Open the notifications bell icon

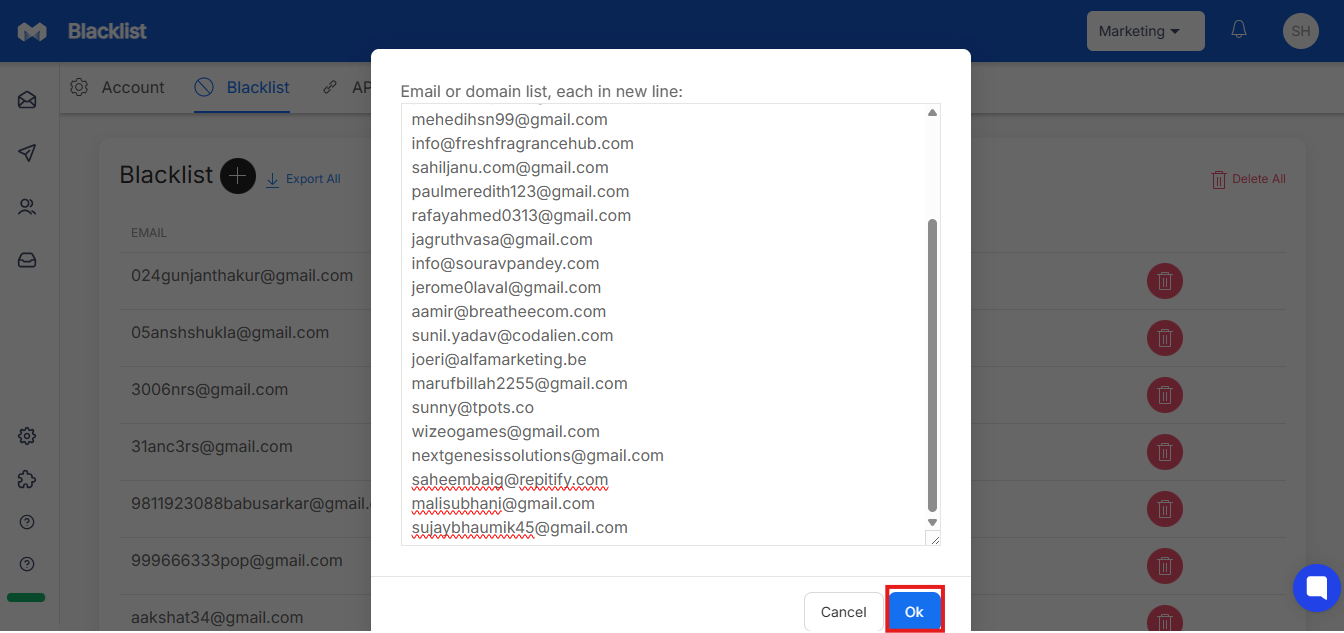coord(1239,30)
